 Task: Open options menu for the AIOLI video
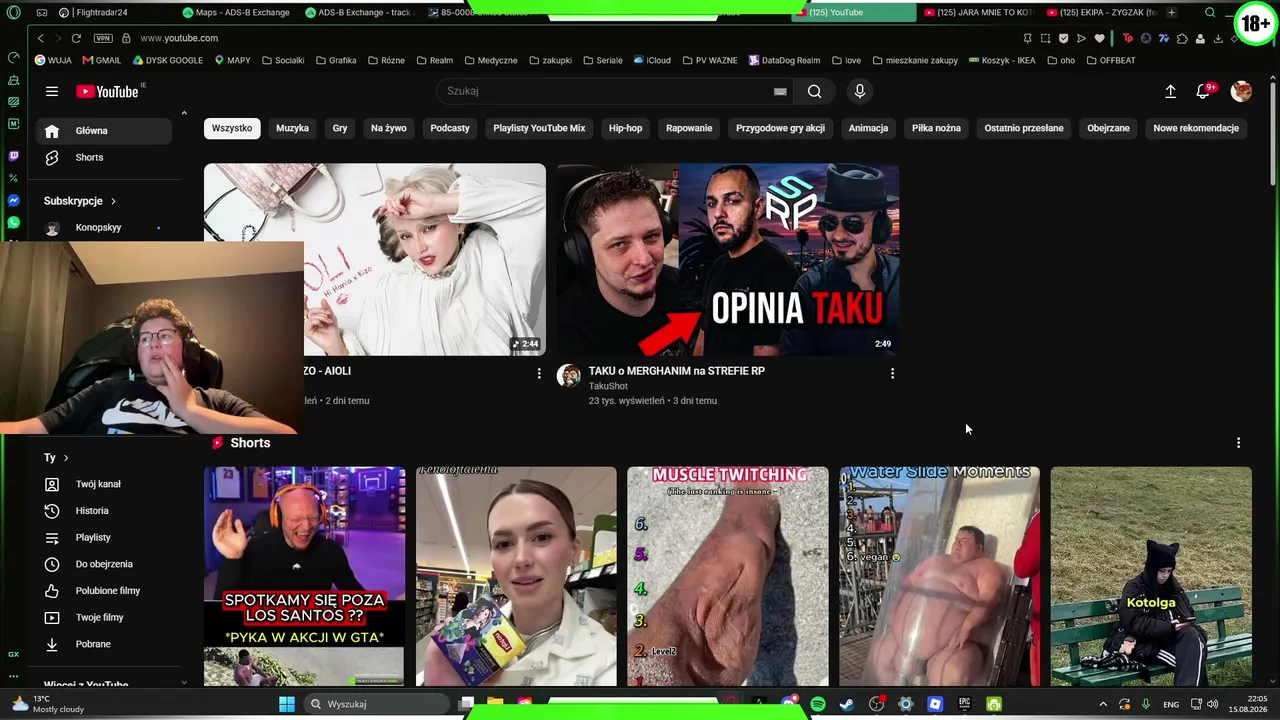tap(539, 373)
